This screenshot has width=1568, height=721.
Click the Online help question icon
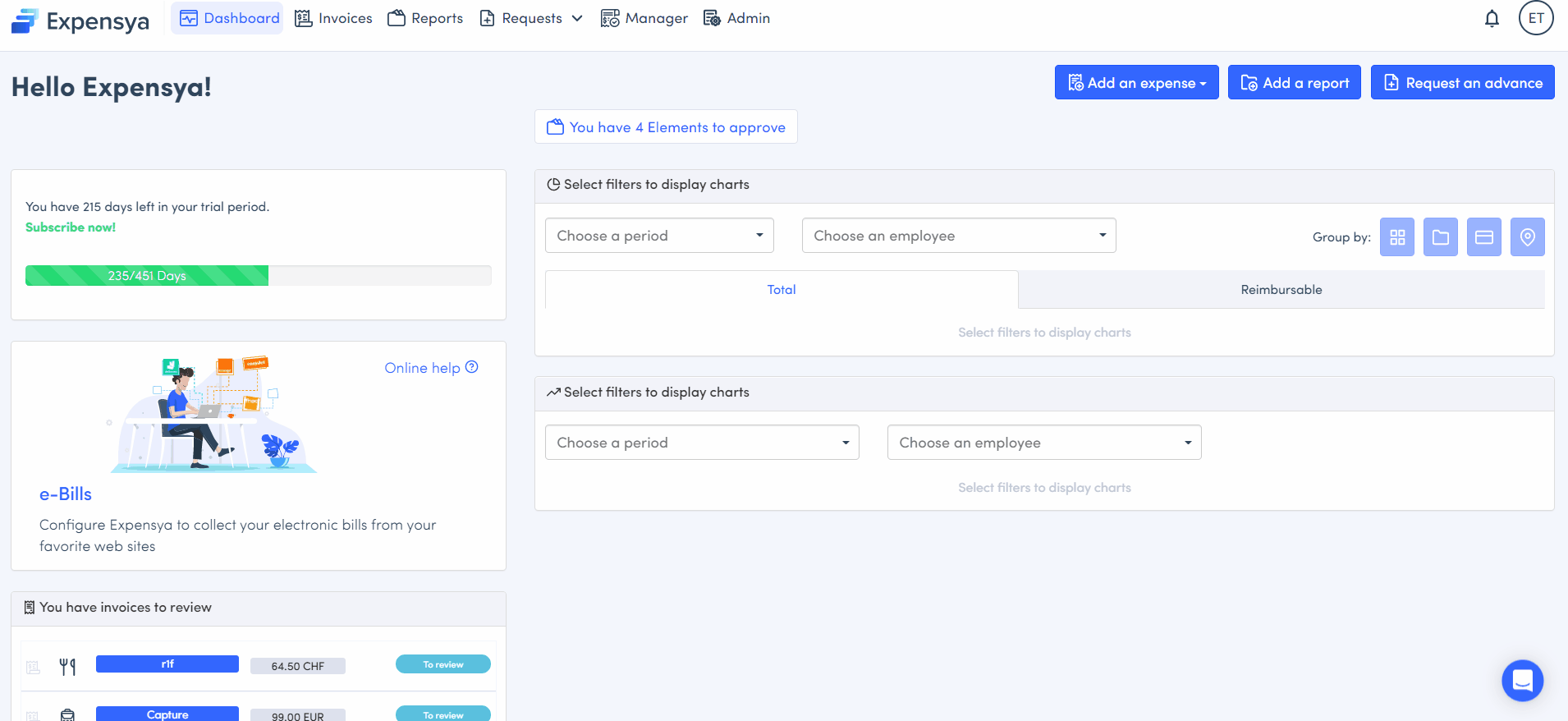coord(472,367)
